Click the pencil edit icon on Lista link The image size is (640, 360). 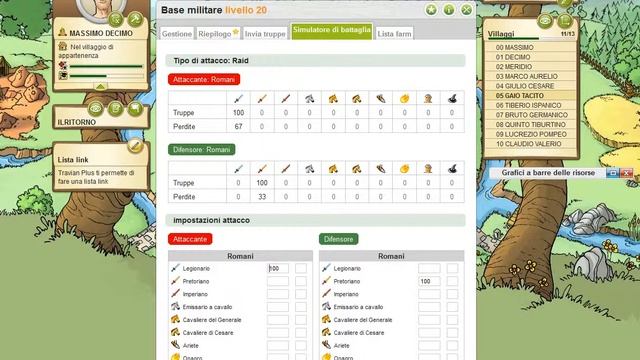point(135,146)
